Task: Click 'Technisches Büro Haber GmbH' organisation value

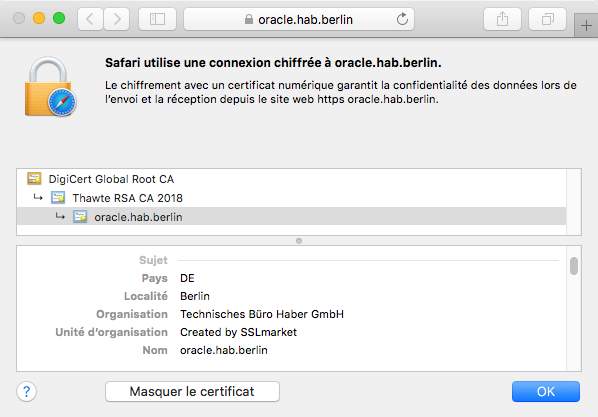Action: point(262,314)
